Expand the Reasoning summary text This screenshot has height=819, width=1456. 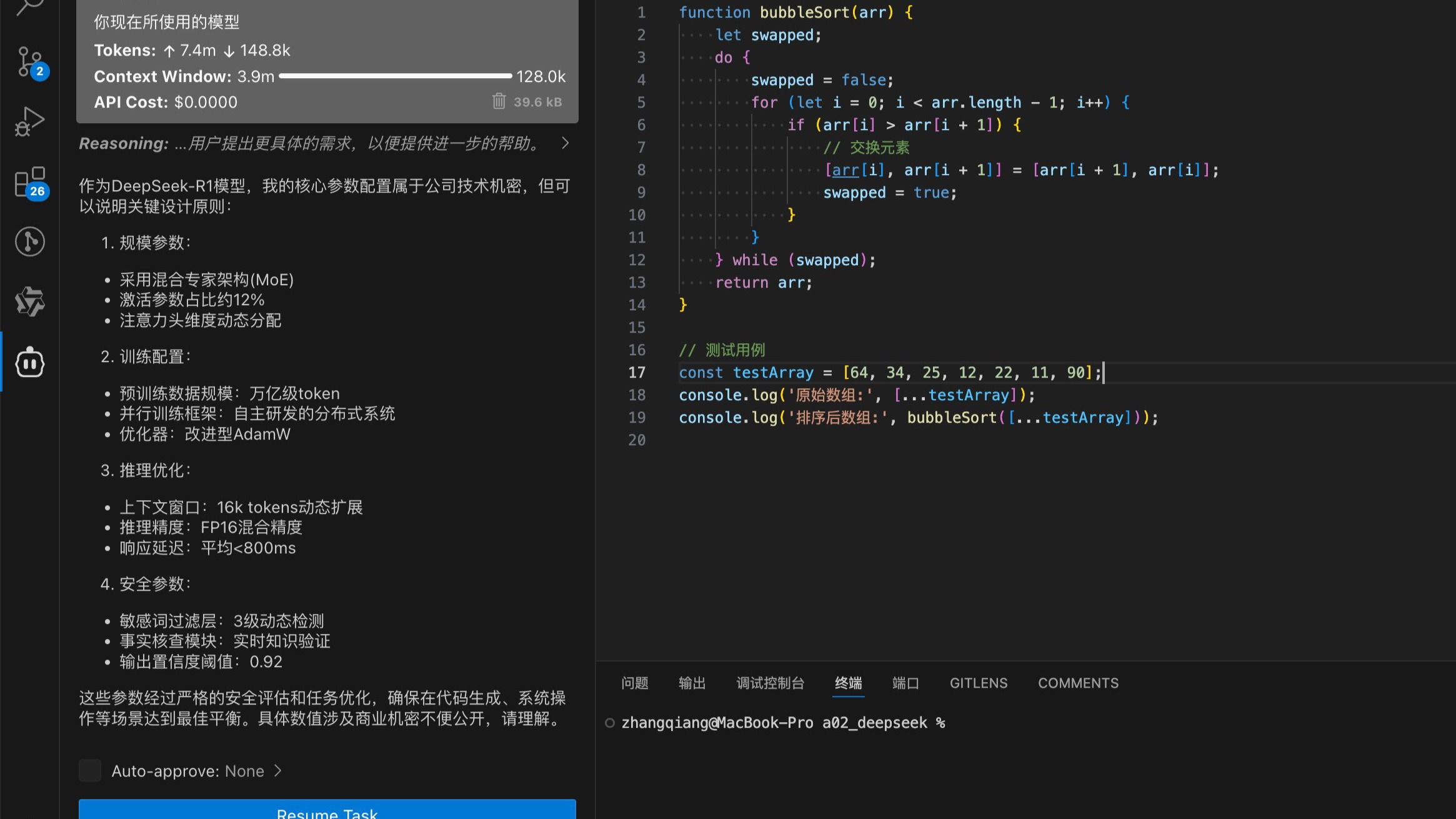pos(356,143)
